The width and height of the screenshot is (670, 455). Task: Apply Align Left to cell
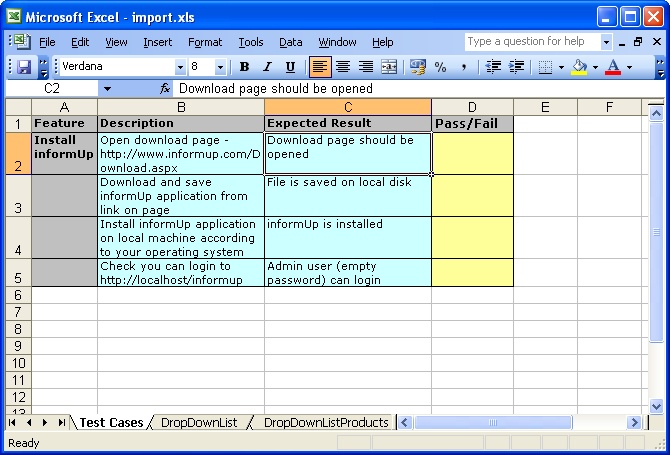[320, 67]
